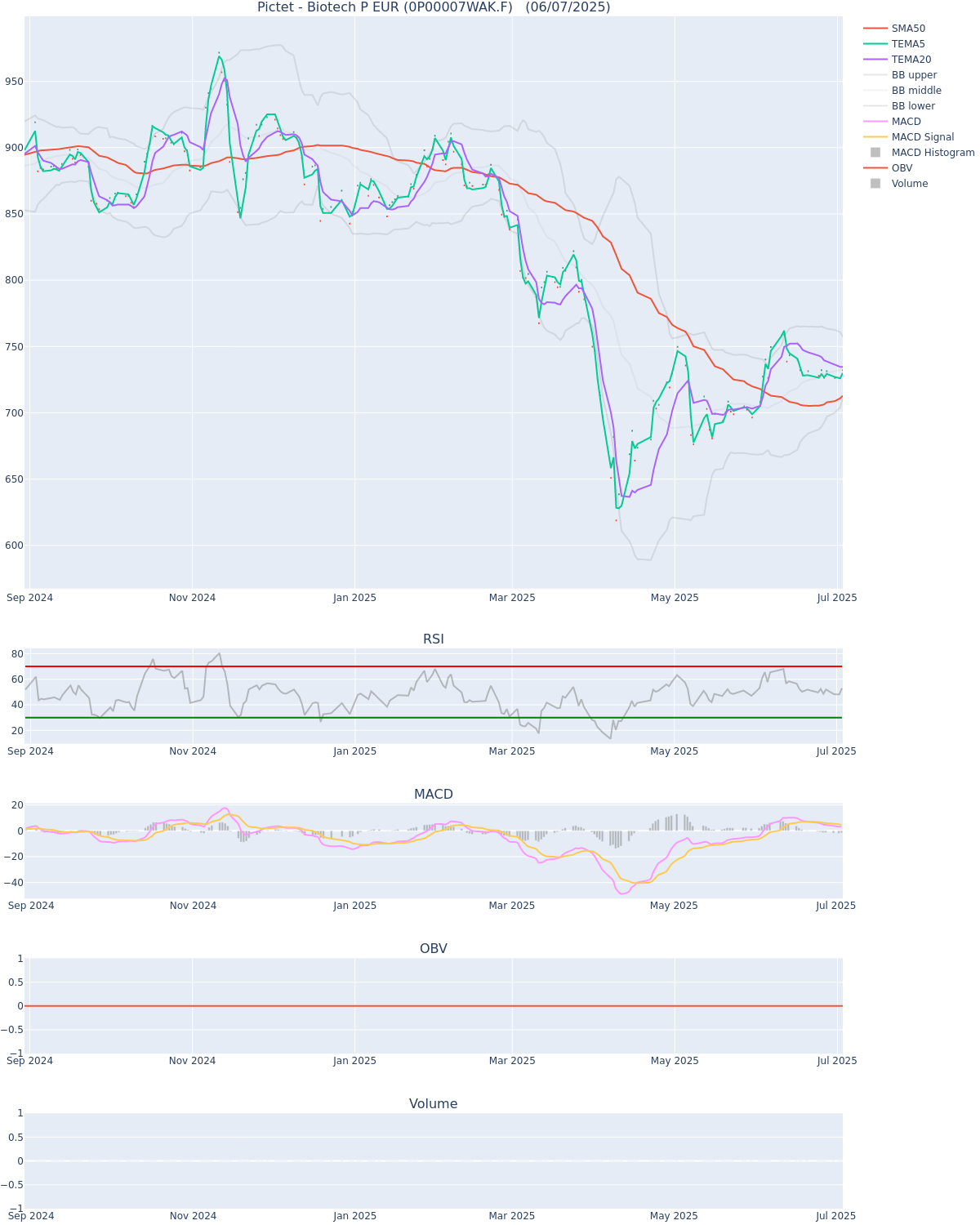Click Nov 2024 label under RSI chart
Image resolution: width=980 pixels, height=1225 pixels.
(x=193, y=751)
